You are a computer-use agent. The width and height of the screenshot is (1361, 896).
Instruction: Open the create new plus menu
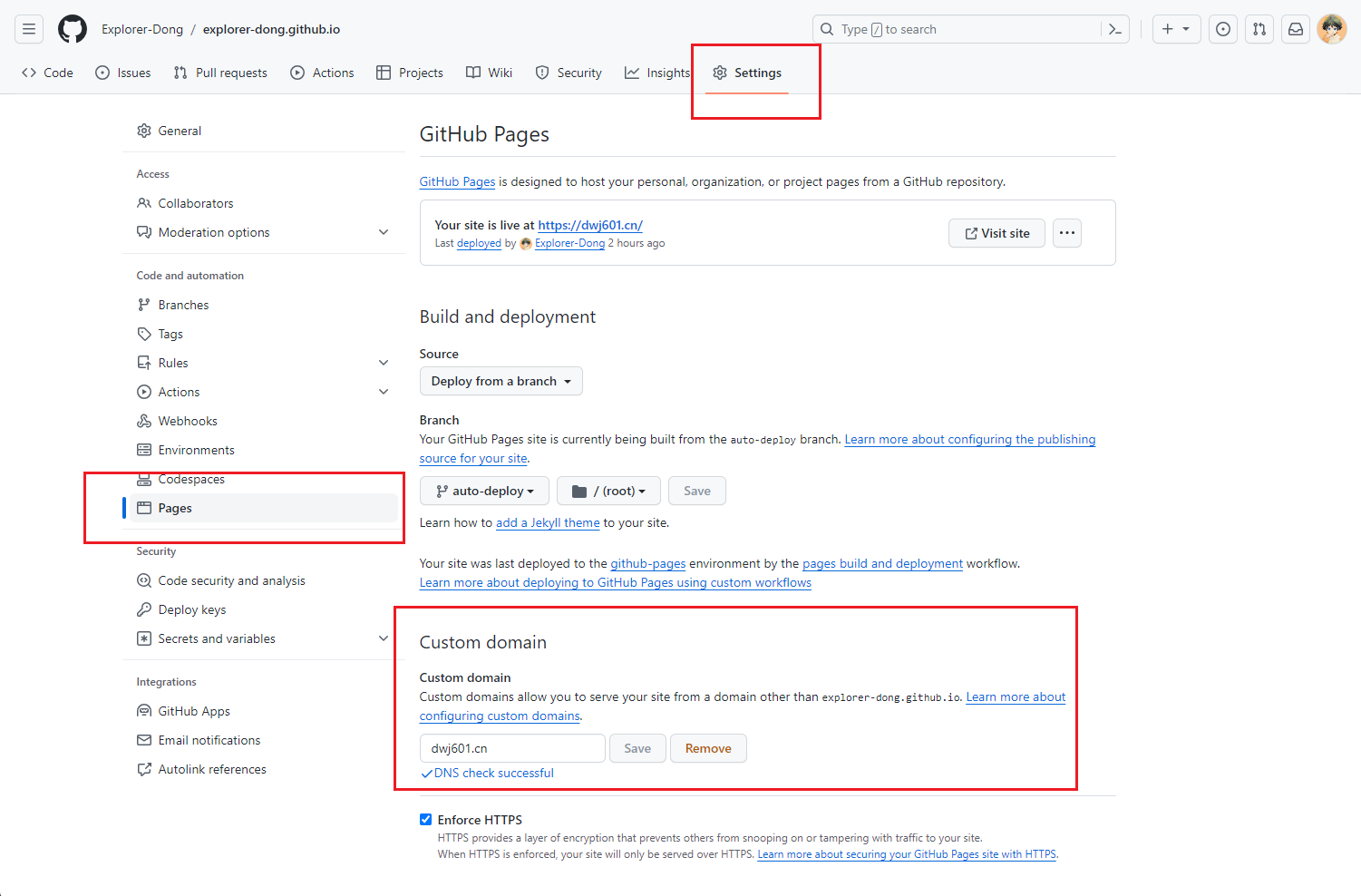click(1176, 29)
